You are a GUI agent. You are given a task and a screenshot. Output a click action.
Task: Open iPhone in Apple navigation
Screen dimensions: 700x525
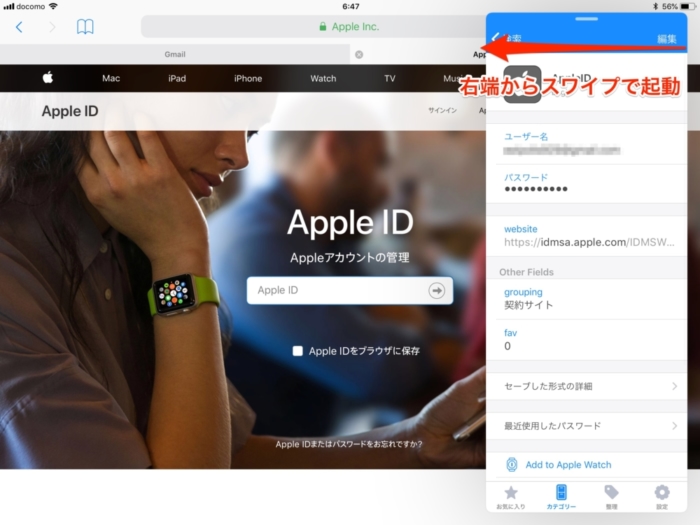(248, 79)
